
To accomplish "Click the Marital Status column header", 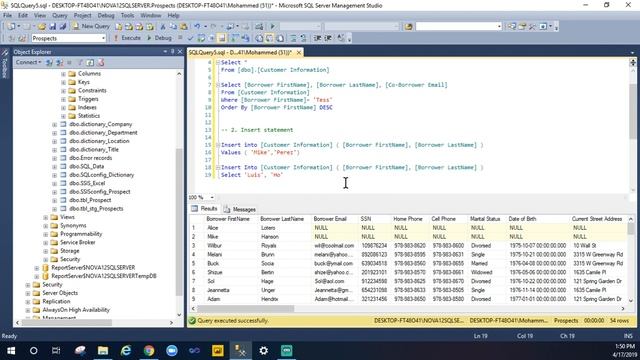I will [485, 219].
